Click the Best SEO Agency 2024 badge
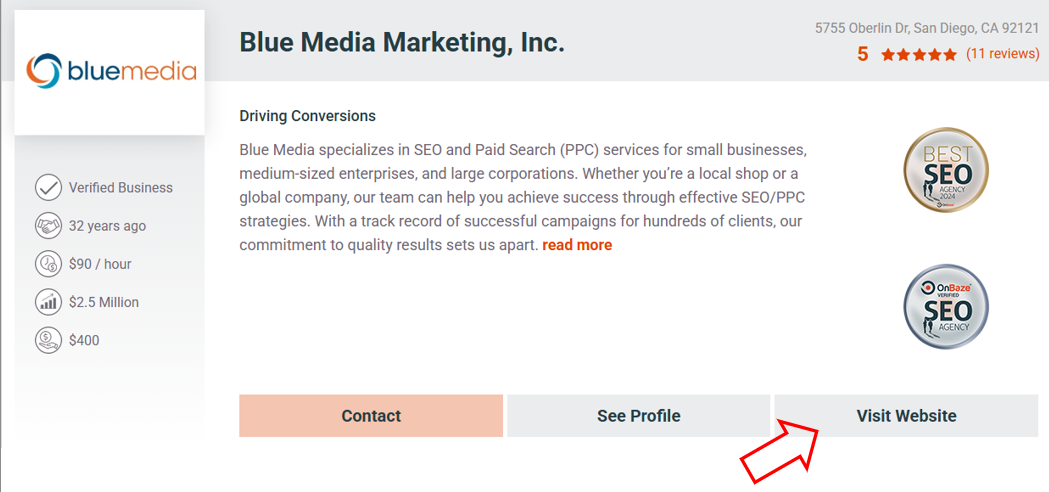Image resolution: width=1049 pixels, height=492 pixels. click(945, 169)
